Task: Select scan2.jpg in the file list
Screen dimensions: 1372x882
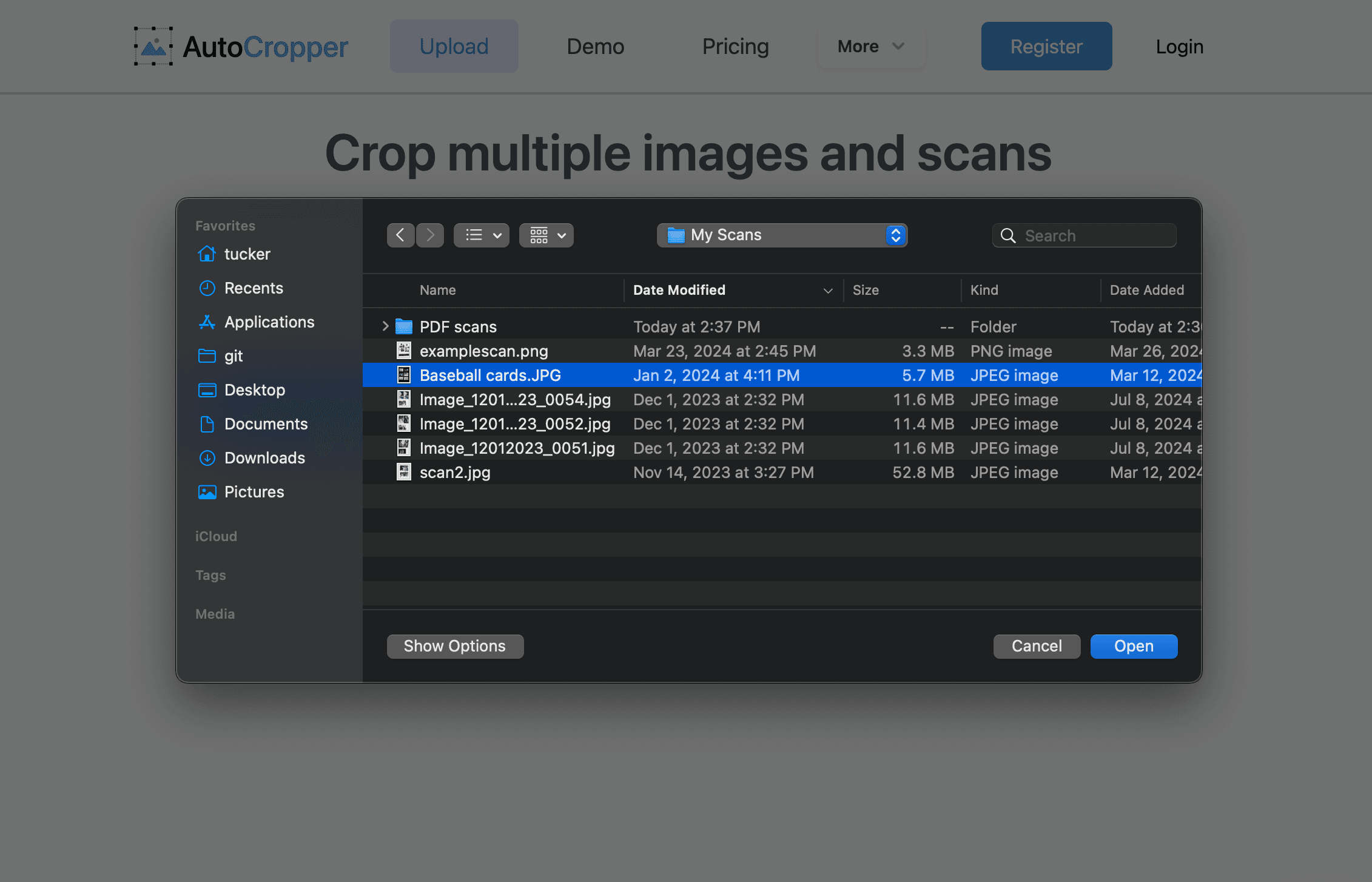Action: coord(456,472)
